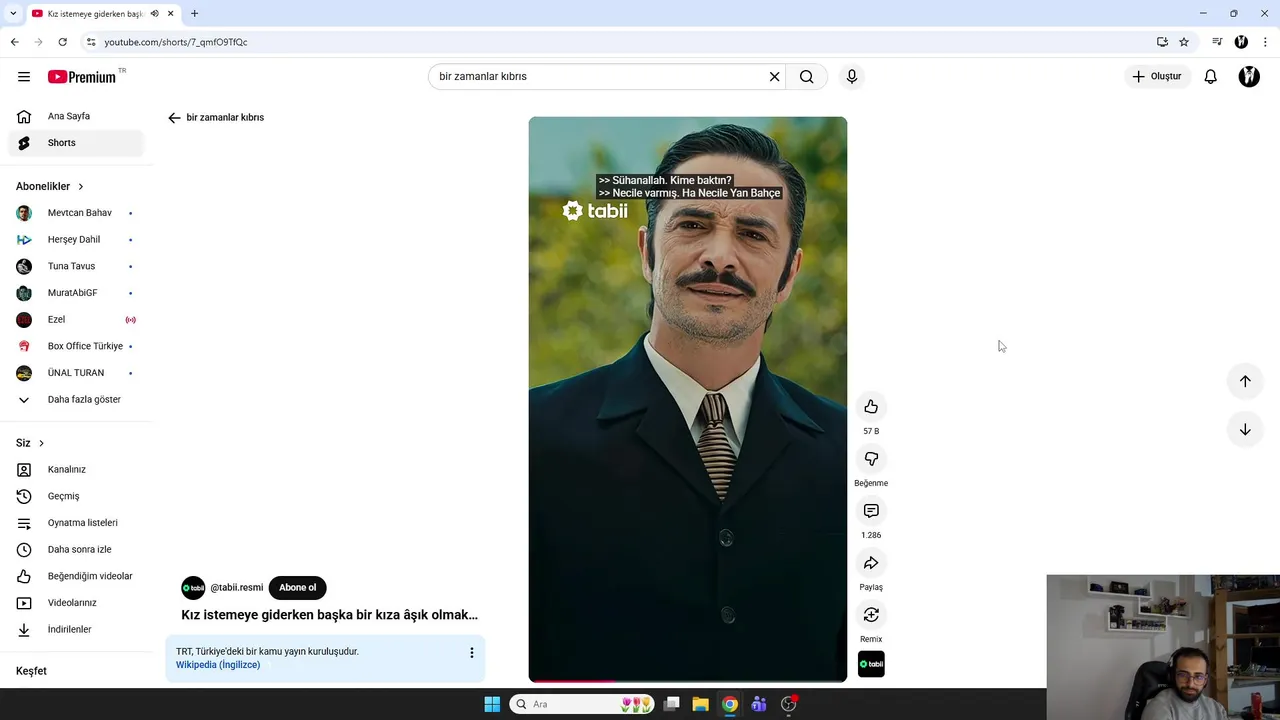Open Mevtcan Bahav channel subscription
Viewport: 1280px width, 720px height.
pos(76,213)
